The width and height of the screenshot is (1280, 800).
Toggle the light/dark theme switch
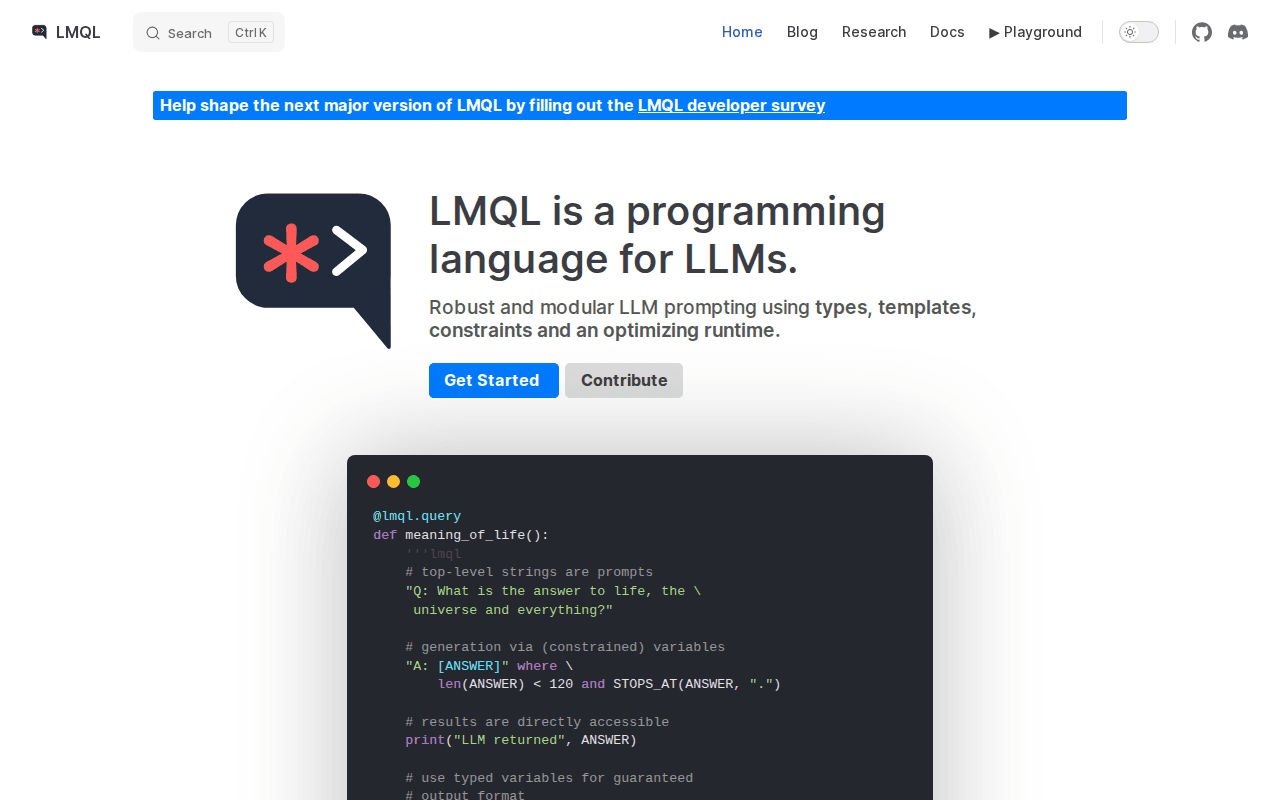coord(1139,32)
